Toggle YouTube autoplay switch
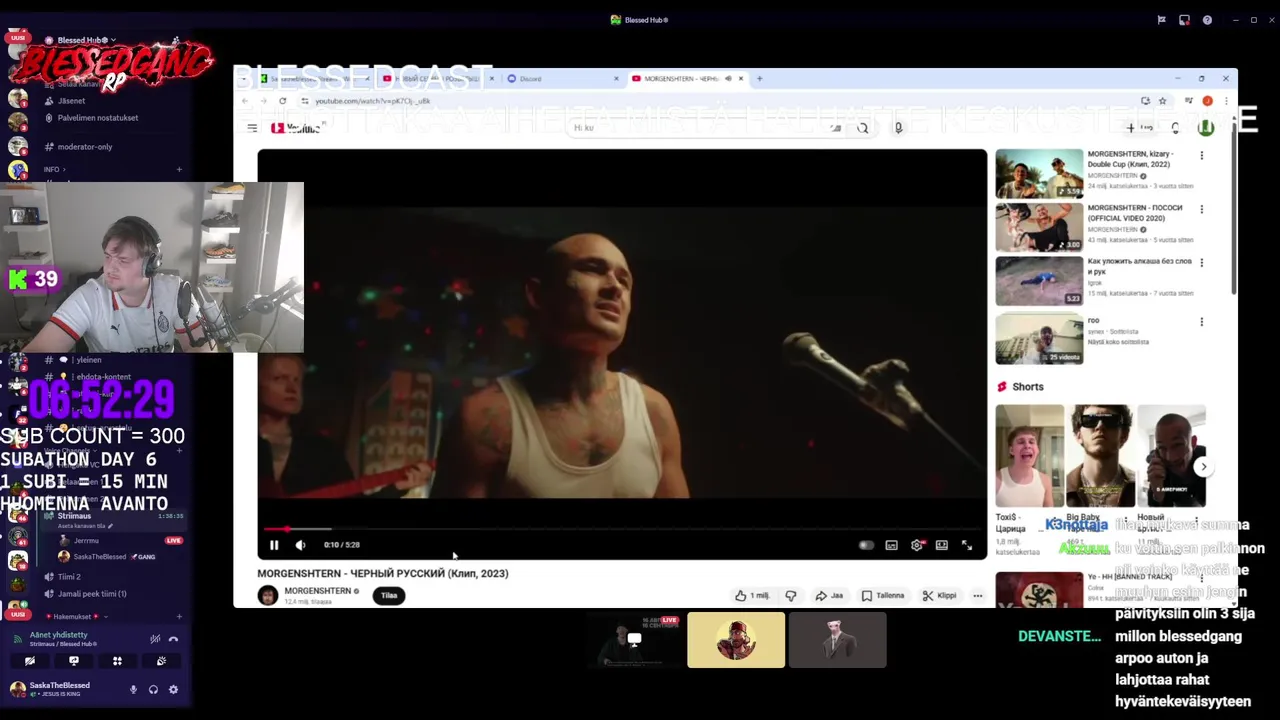1280x720 pixels. [866, 545]
